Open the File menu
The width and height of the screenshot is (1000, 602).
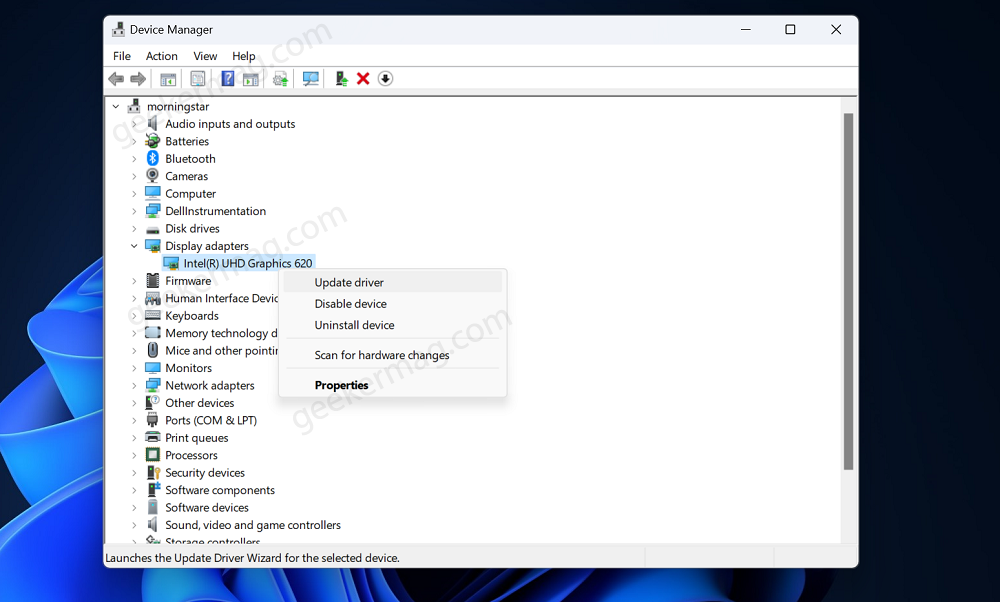pos(122,56)
